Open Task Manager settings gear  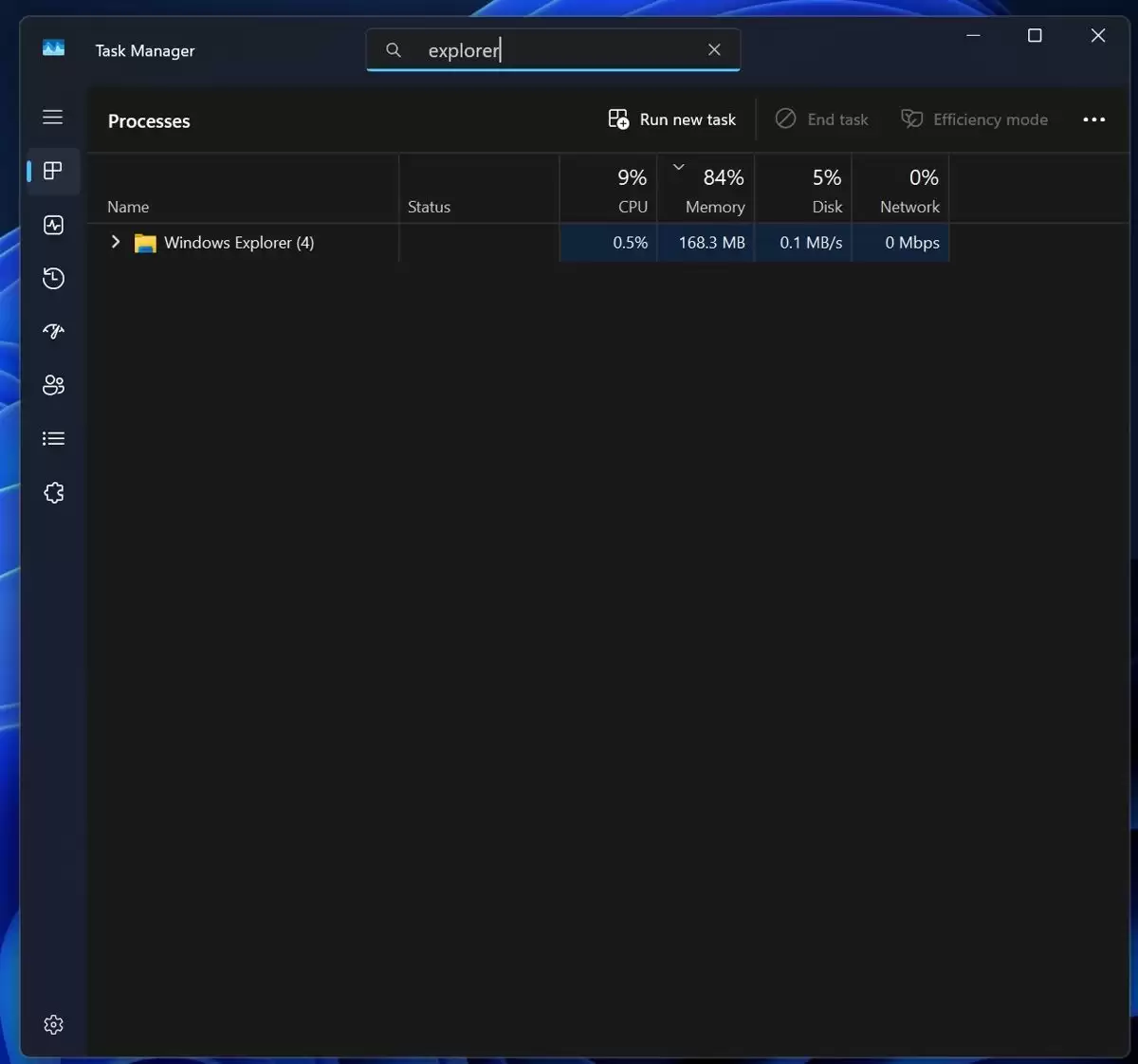(53, 1024)
